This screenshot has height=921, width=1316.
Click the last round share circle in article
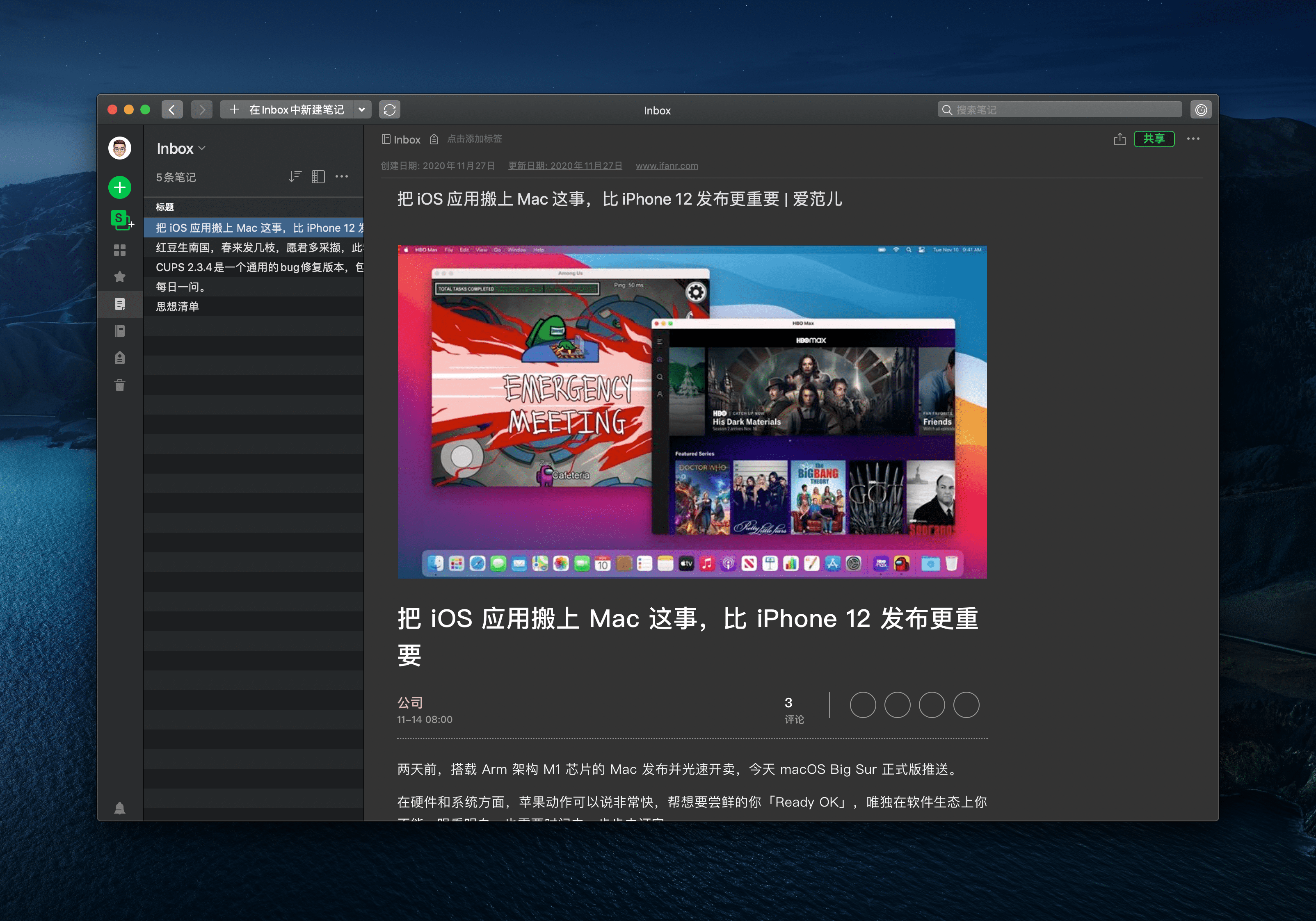coord(966,705)
